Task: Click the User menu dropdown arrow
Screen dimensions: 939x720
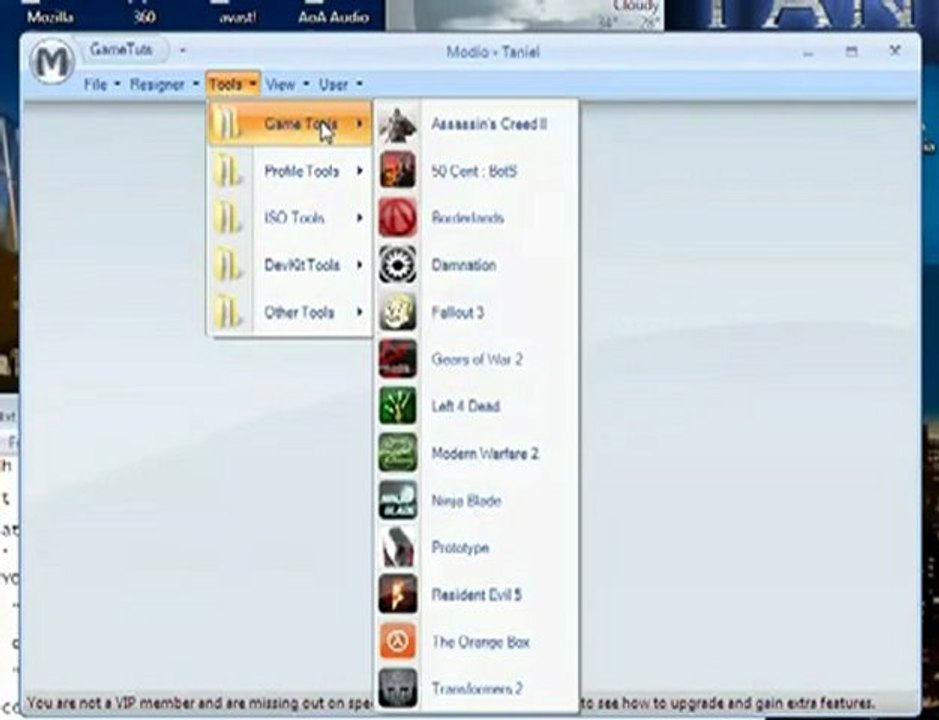Action: pyautogui.click(x=359, y=84)
